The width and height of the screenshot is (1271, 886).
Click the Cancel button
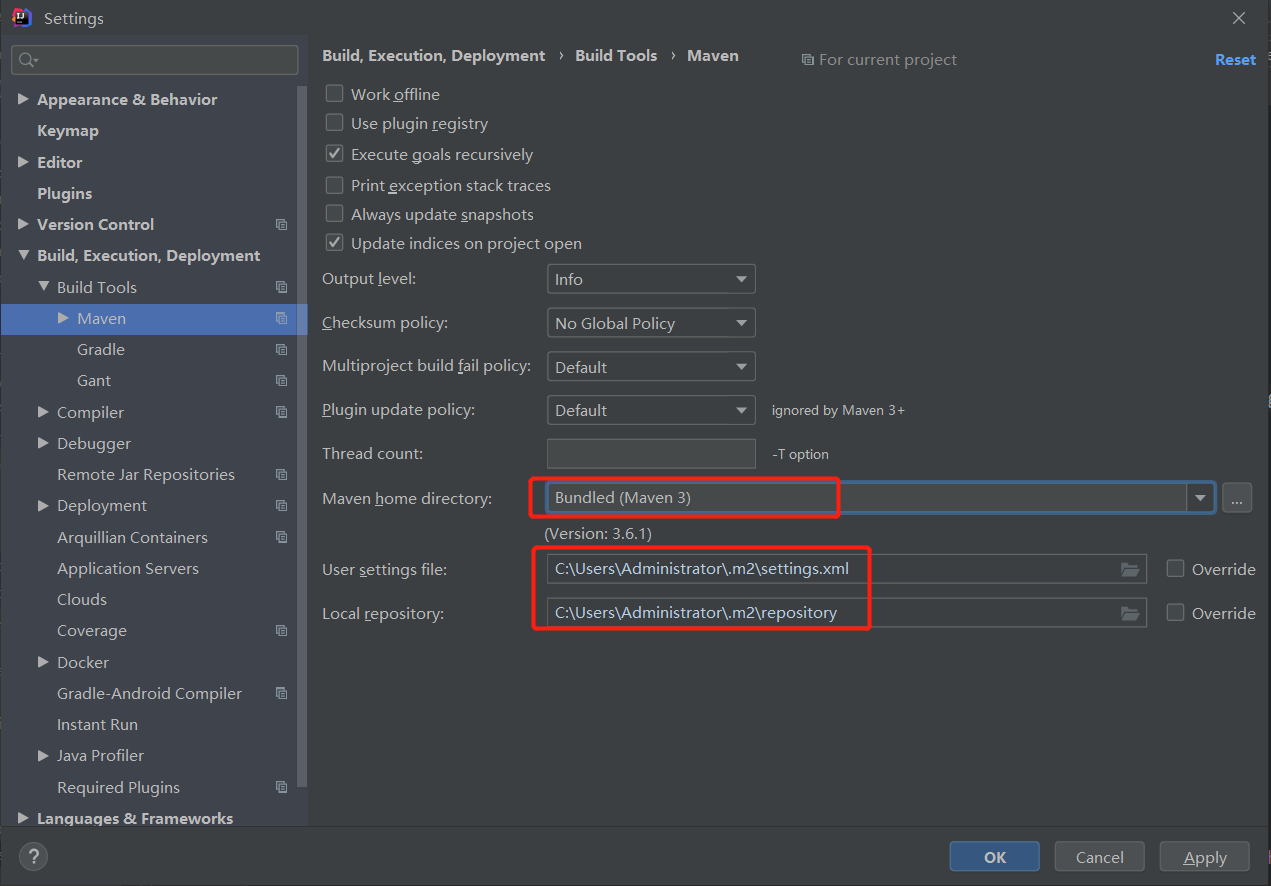(1100, 857)
